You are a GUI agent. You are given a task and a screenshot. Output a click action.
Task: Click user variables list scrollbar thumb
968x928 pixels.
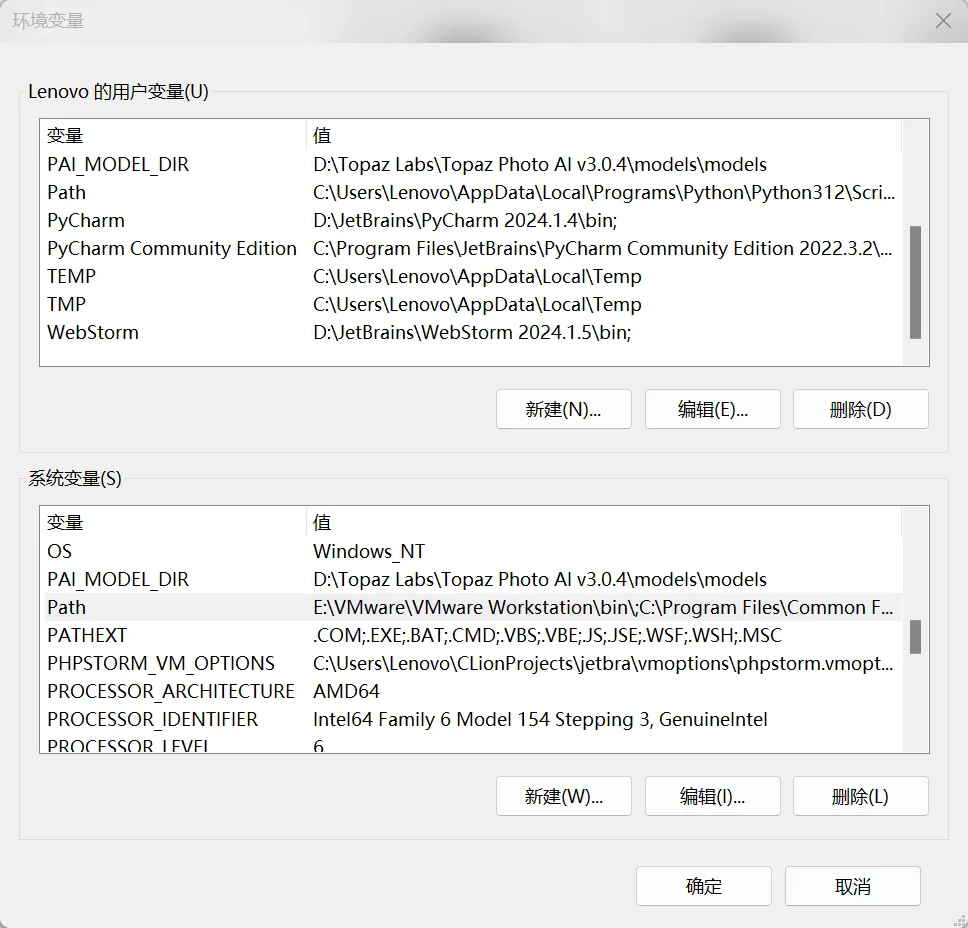915,282
